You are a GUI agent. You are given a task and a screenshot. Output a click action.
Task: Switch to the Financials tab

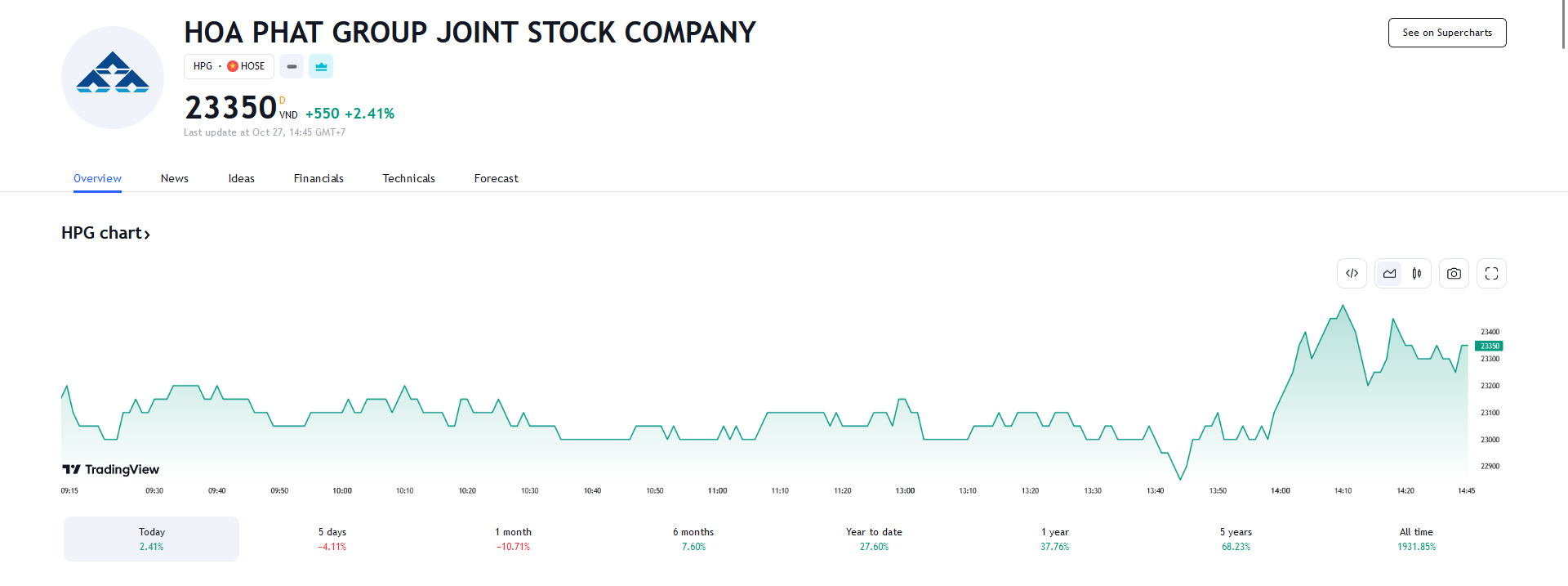point(318,178)
